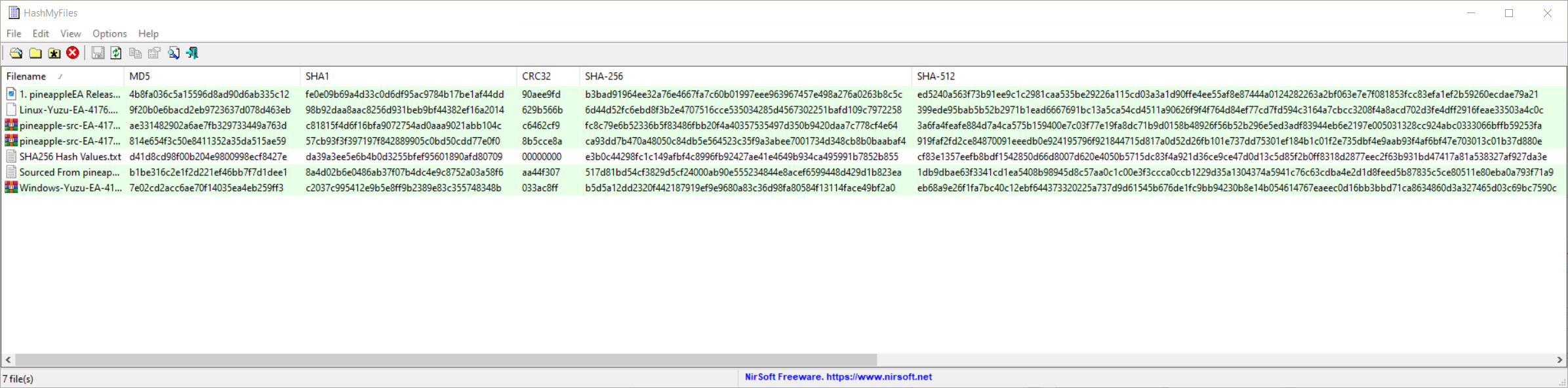This screenshot has width=1568, height=388.
Task: Click text file icon of SHA256 Hash Values.txt
Action: (x=11, y=156)
